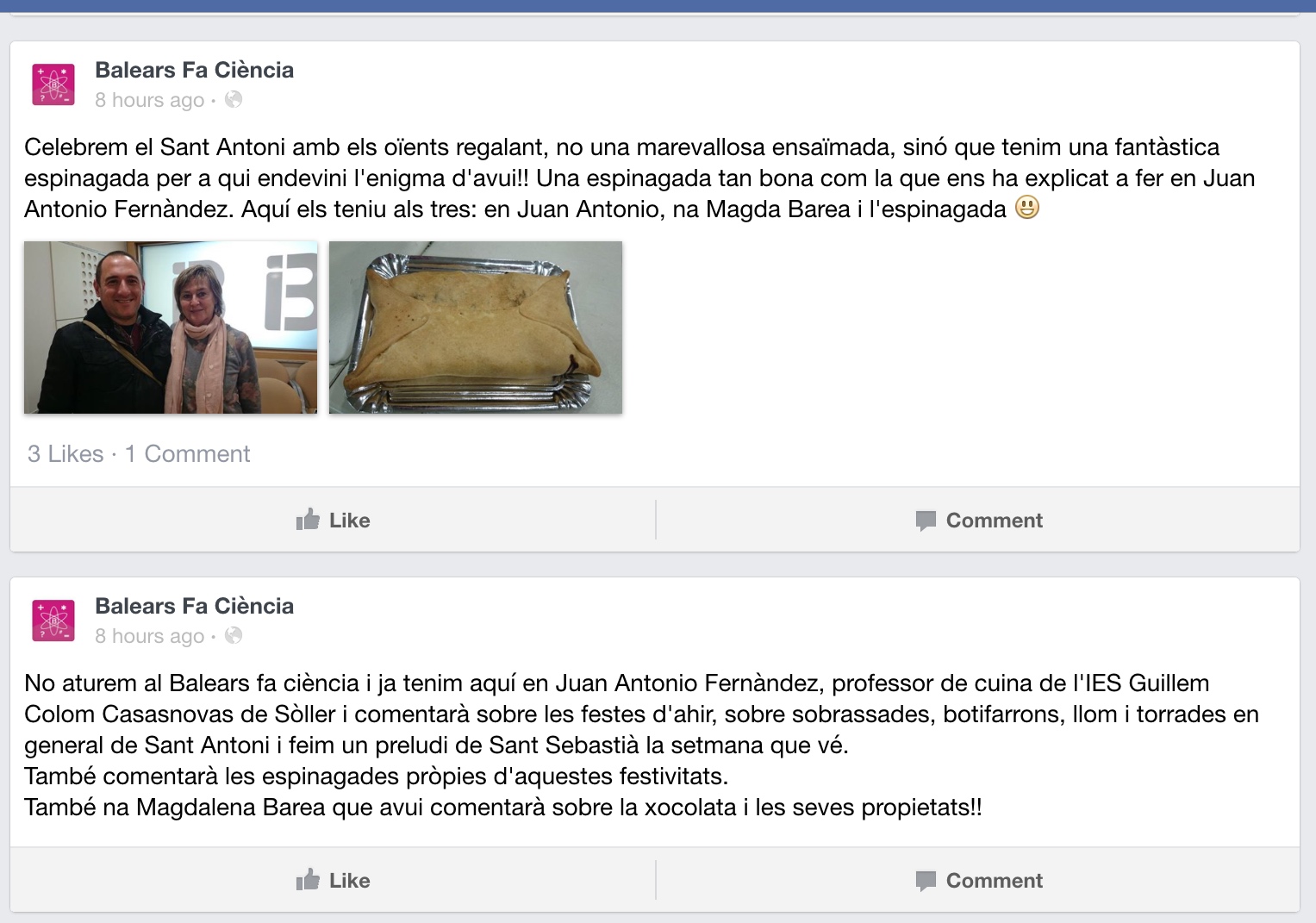The height and width of the screenshot is (923, 1316).
Task: Open Balears Fa Ciència page name in second post
Action: tap(194, 606)
